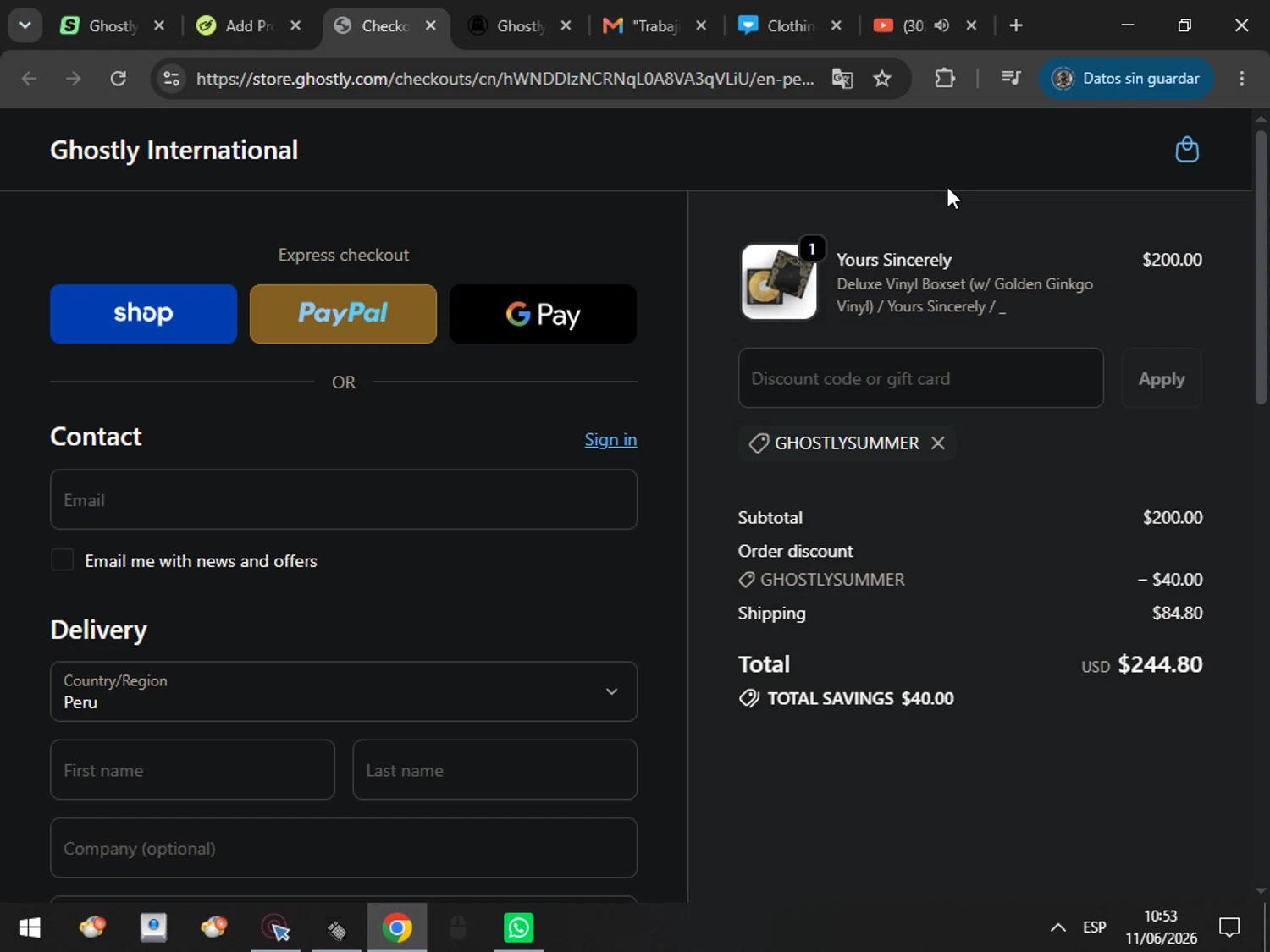The height and width of the screenshot is (952, 1270).
Task: Open the shopping bag cart icon
Action: point(1187,150)
